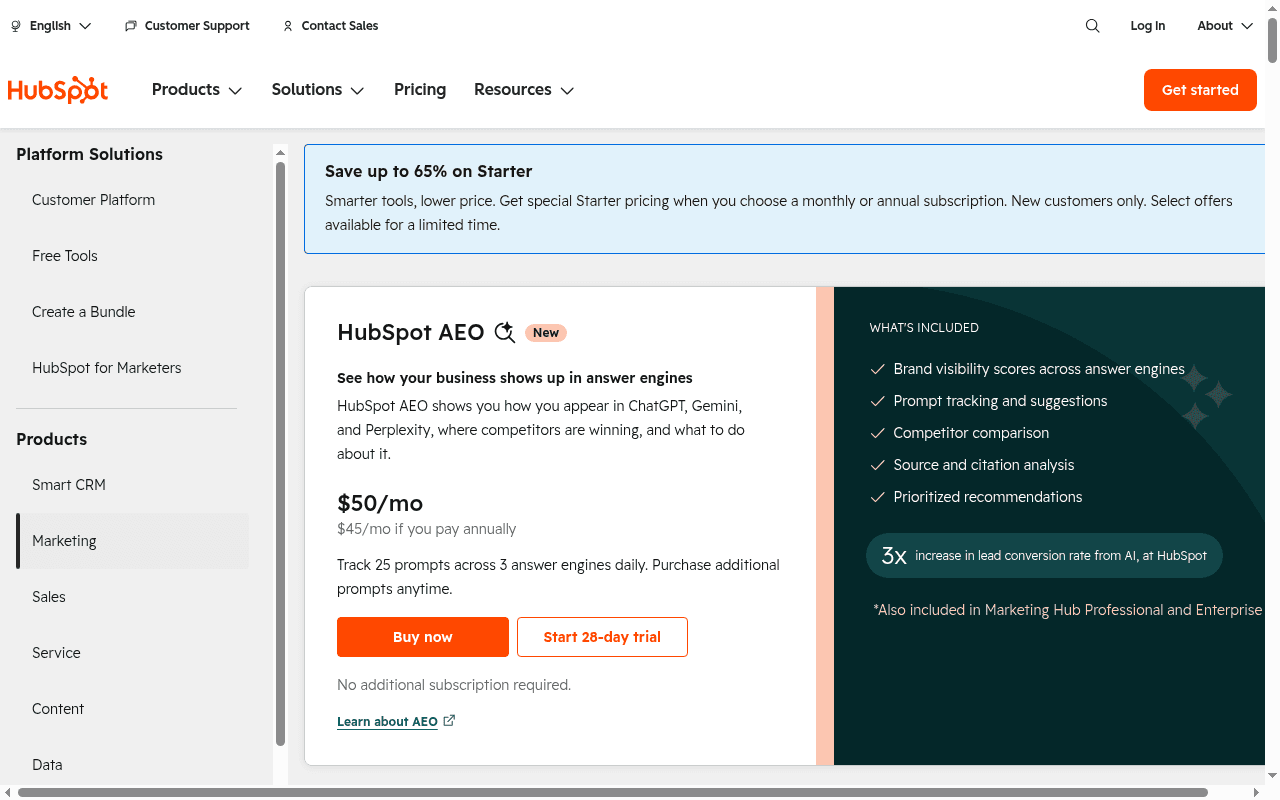
Task: Choose Data in the Products sidebar
Action: [132, 765]
